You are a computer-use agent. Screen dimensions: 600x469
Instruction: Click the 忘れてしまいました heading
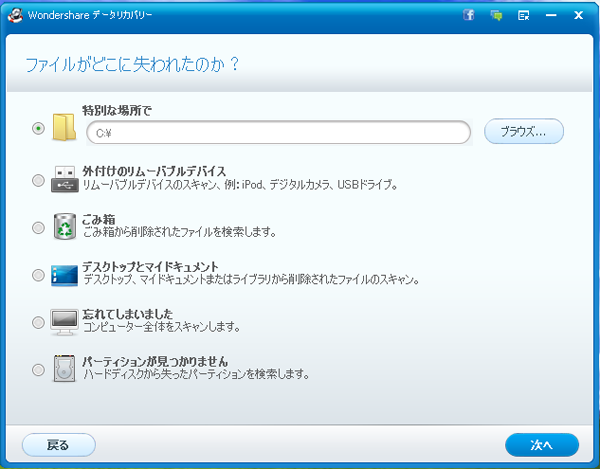click(x=127, y=314)
